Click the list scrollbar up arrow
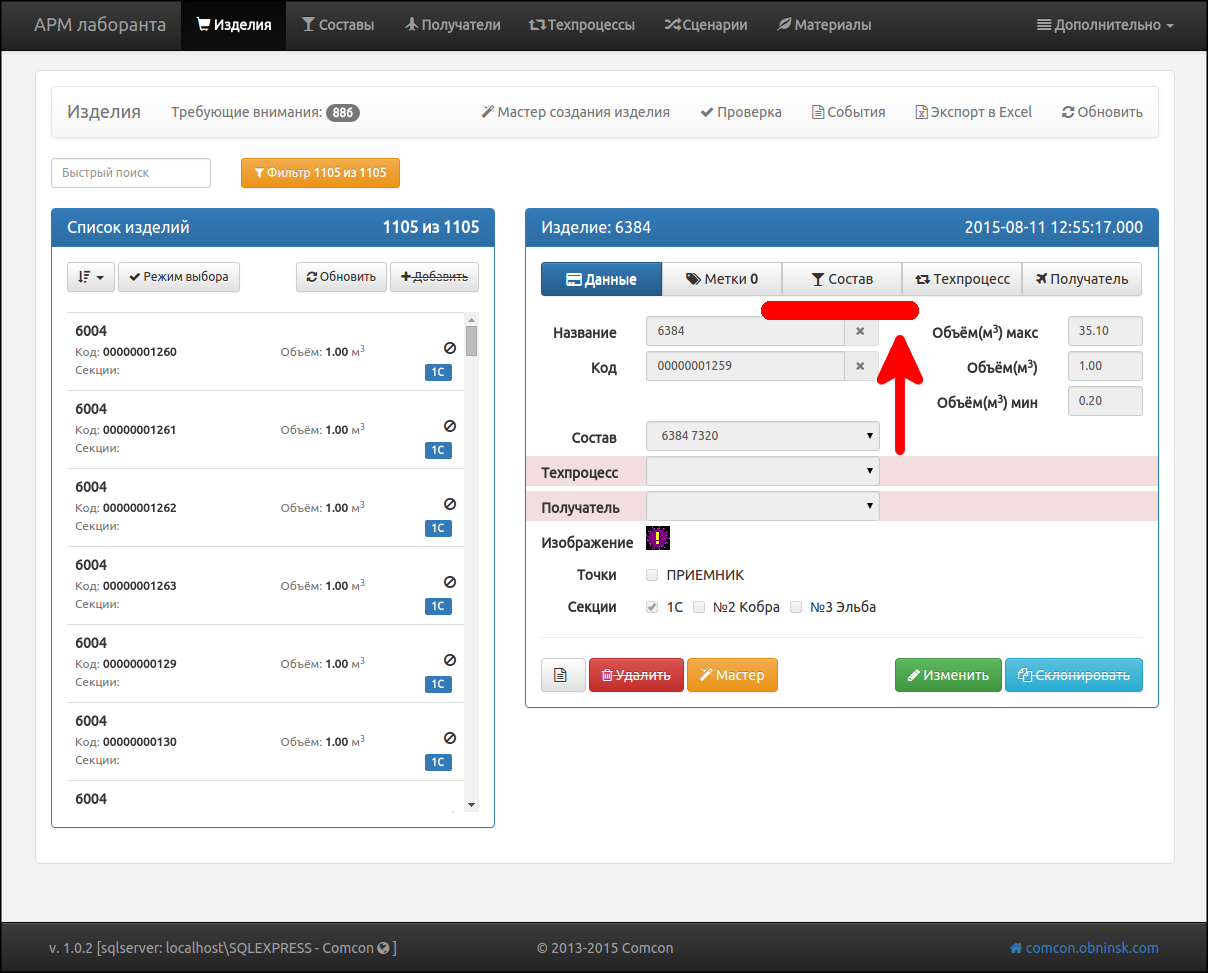Image resolution: width=1208 pixels, height=973 pixels. click(471, 319)
